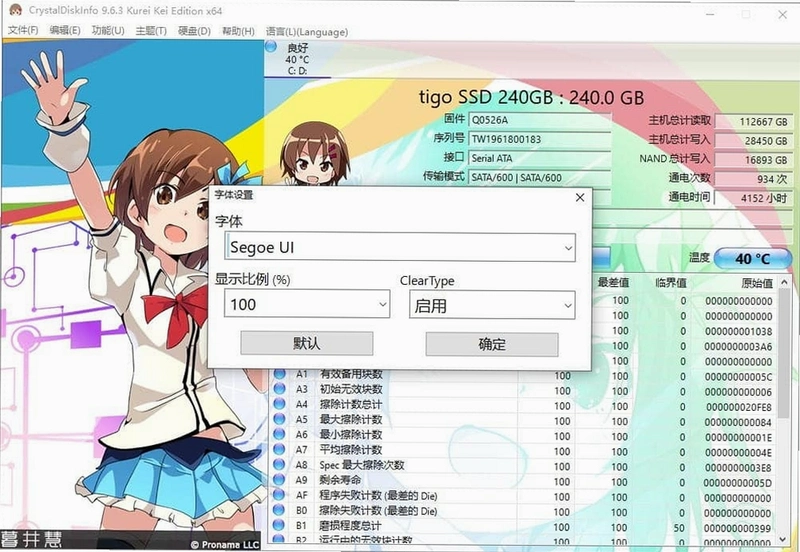
Task: Click the serial number field TW1961800183
Action: (x=539, y=139)
